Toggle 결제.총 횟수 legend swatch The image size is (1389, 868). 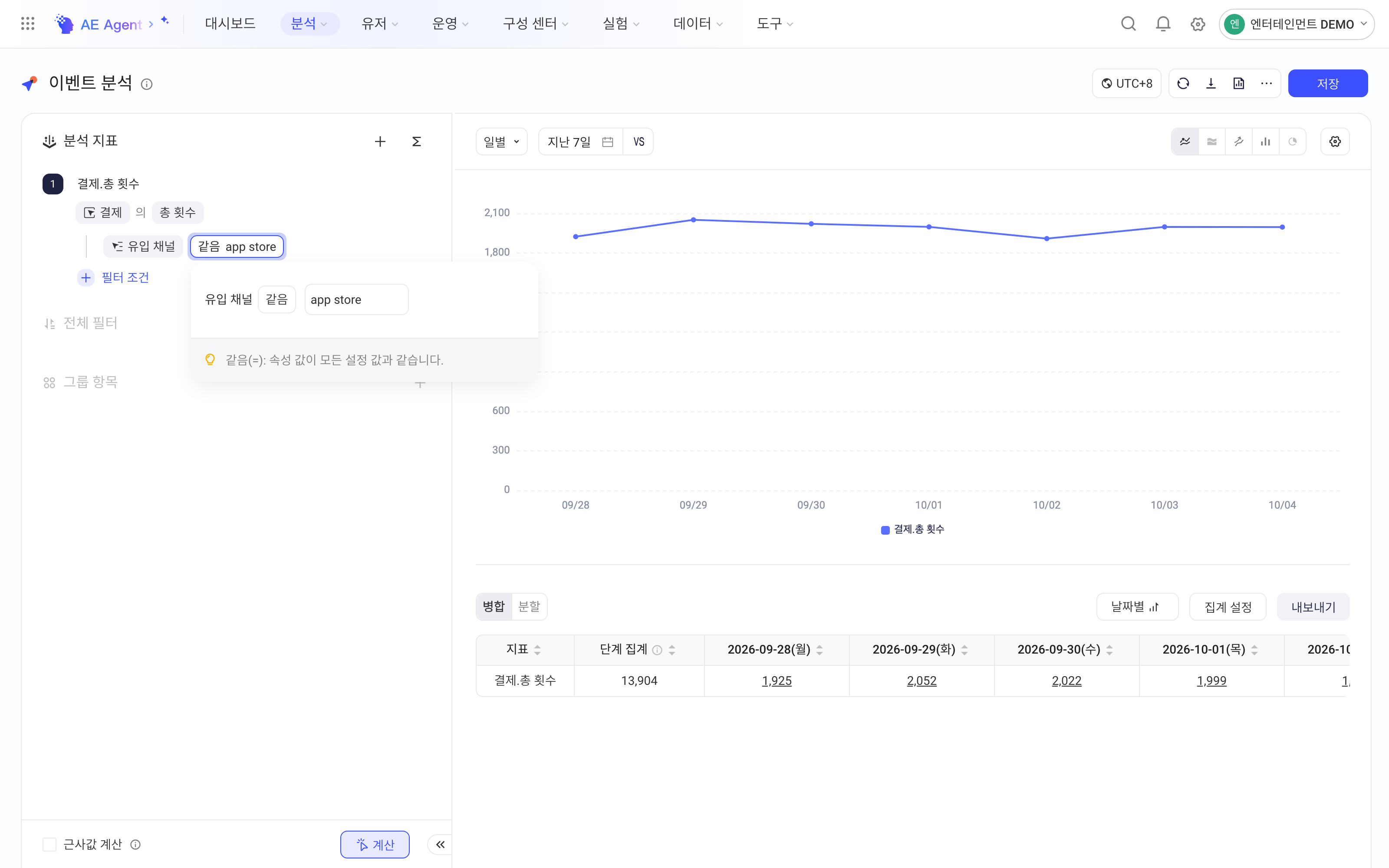click(x=885, y=530)
